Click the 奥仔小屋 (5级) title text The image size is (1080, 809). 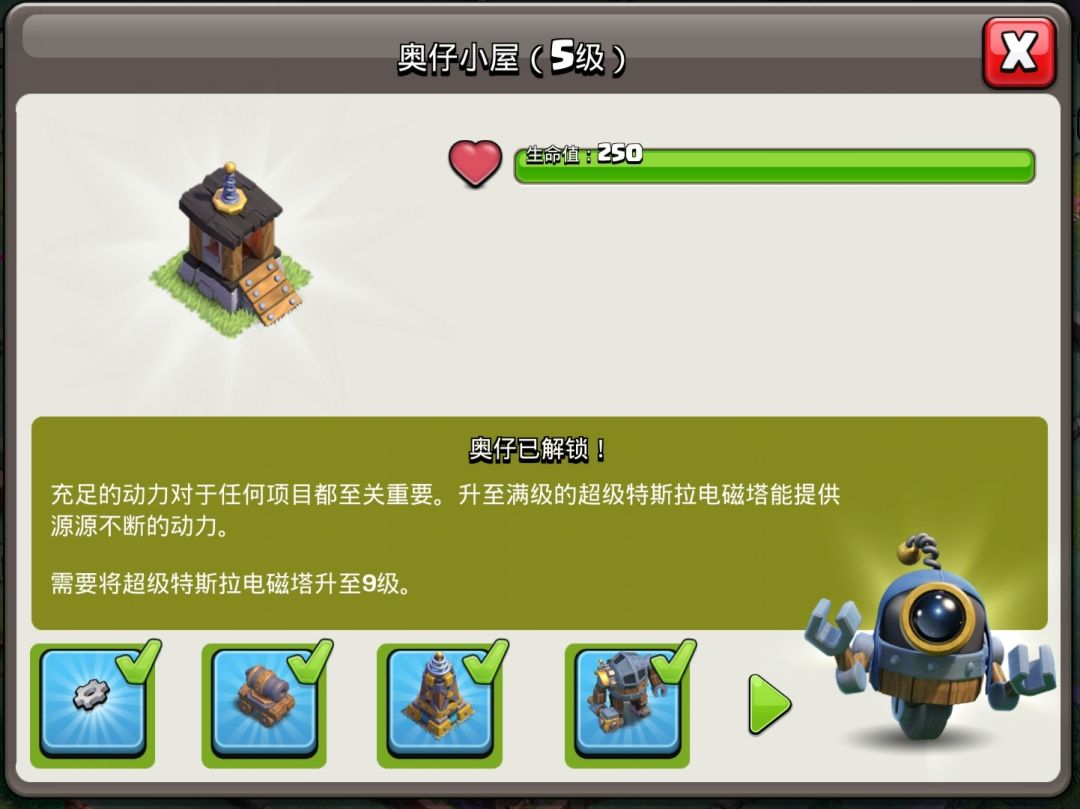[512, 57]
